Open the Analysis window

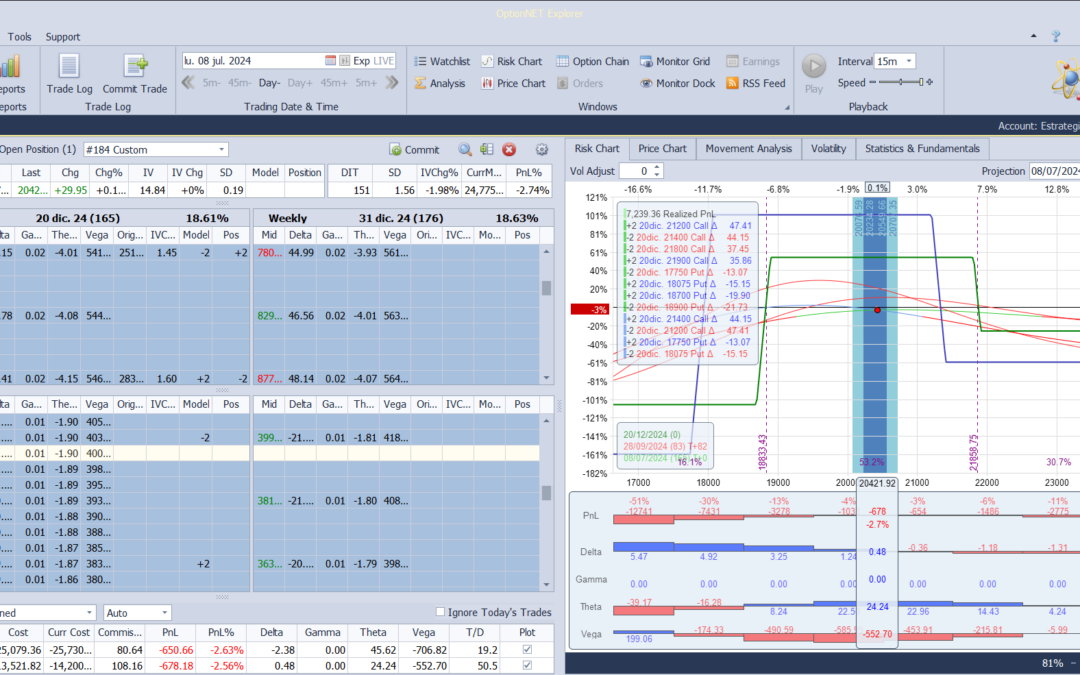coord(440,83)
